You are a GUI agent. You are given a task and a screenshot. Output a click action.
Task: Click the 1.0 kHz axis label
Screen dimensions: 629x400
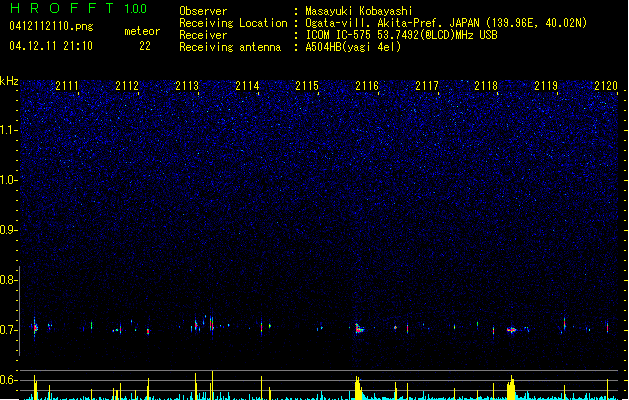(8, 180)
